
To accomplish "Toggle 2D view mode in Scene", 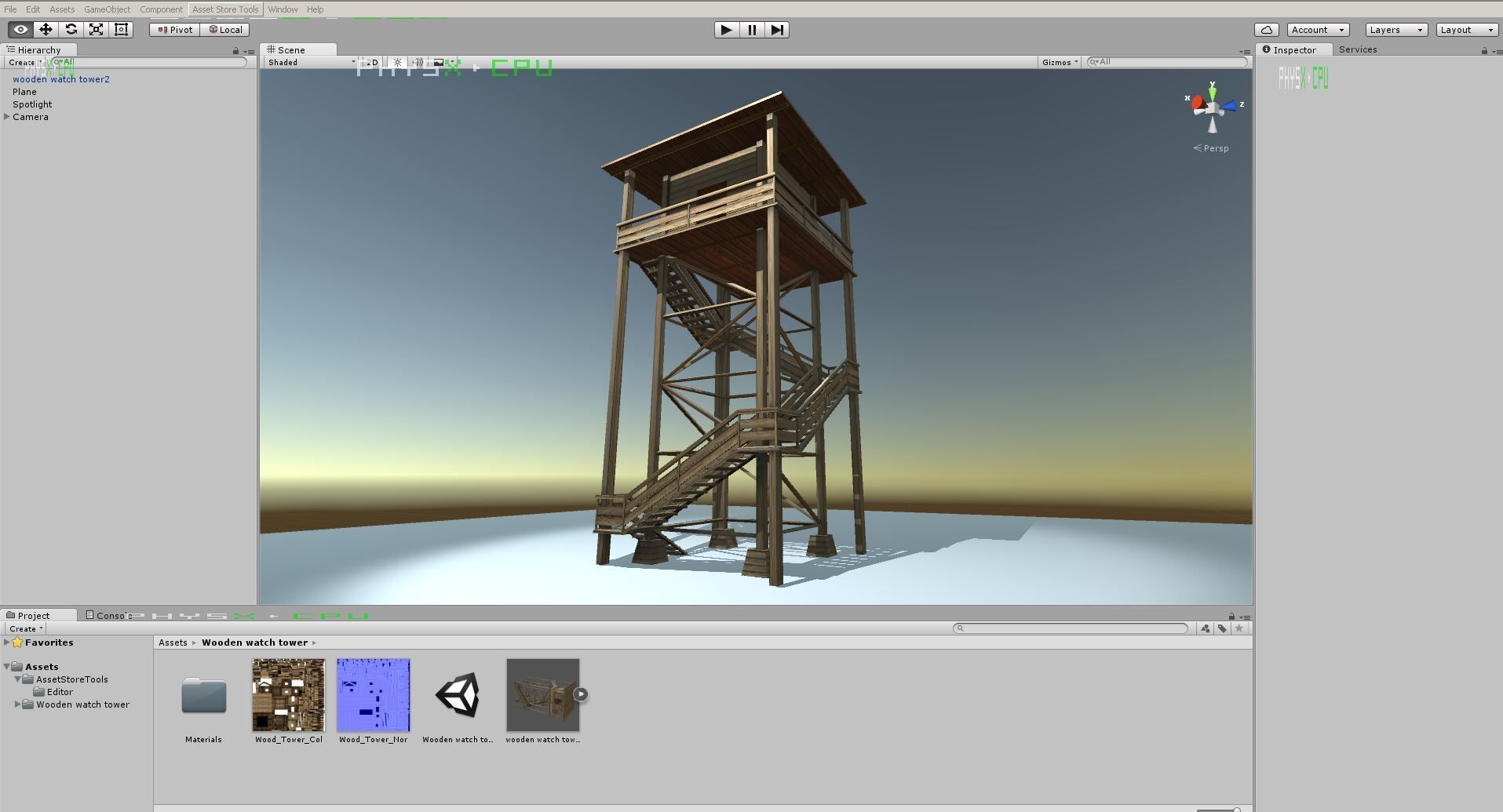I will (x=372, y=62).
